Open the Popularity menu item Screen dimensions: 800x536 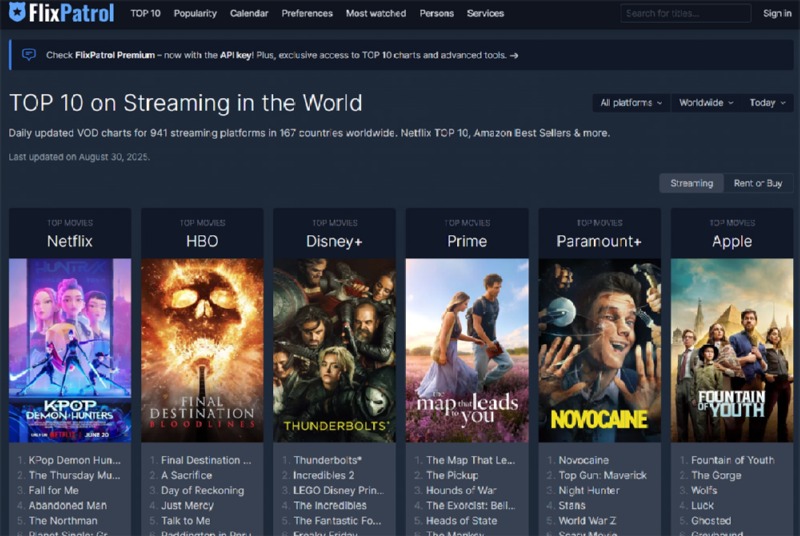[195, 13]
